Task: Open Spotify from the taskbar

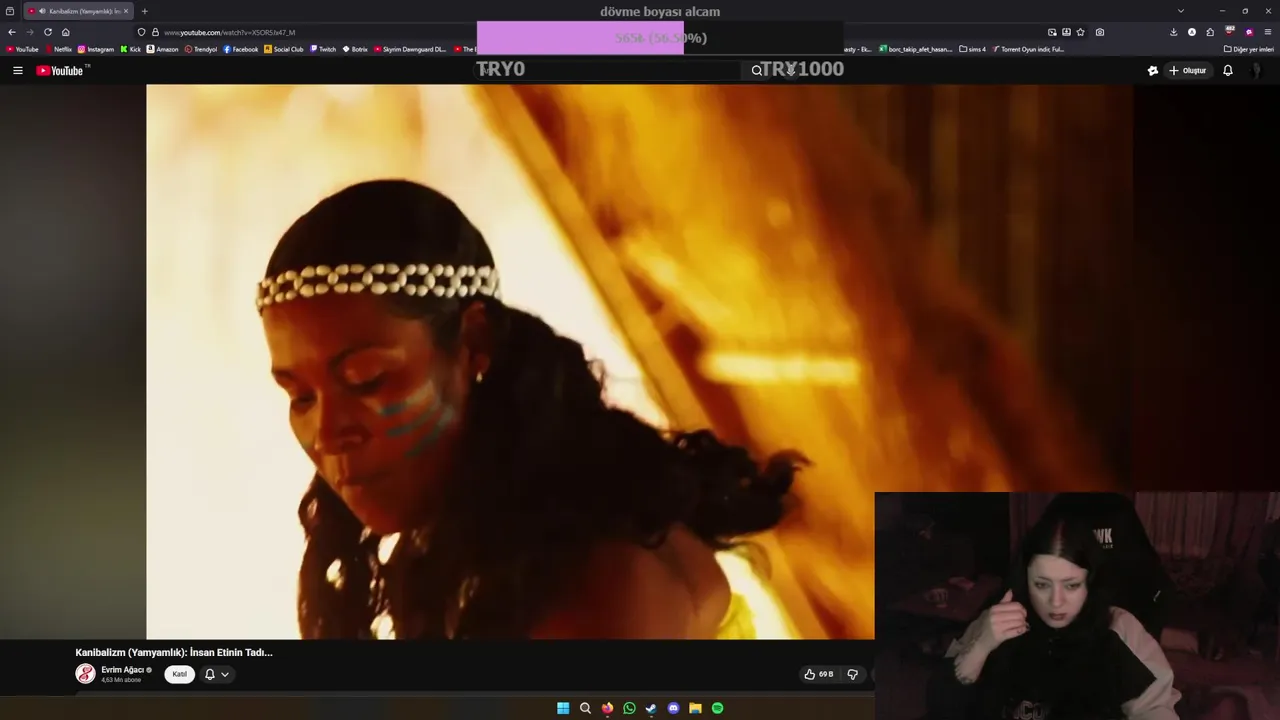Action: 717,708
